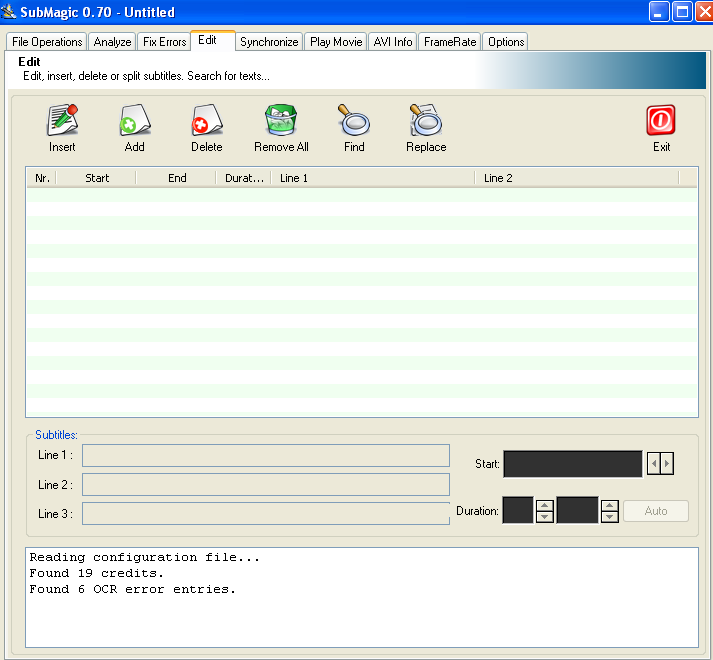Click the Auto duration button
The height and width of the screenshot is (660, 713).
click(656, 511)
